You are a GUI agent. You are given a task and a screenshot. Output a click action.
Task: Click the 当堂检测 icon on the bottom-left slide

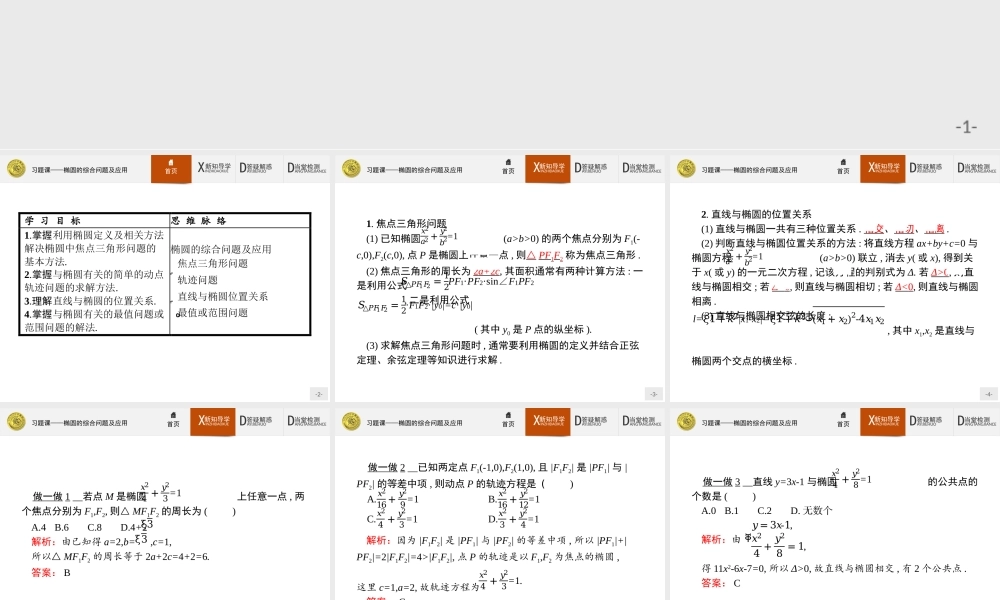pos(305,421)
